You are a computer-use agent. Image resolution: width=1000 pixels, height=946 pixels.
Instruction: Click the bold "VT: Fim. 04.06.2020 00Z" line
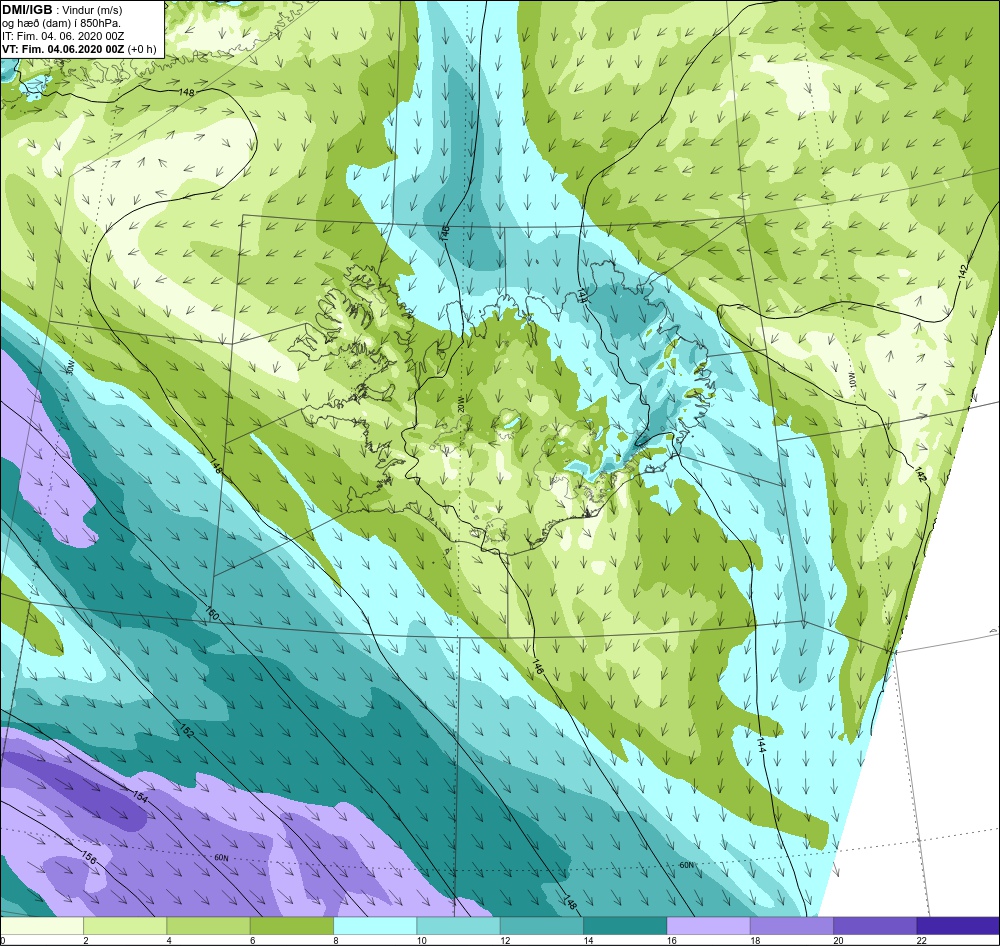(x=63, y=49)
